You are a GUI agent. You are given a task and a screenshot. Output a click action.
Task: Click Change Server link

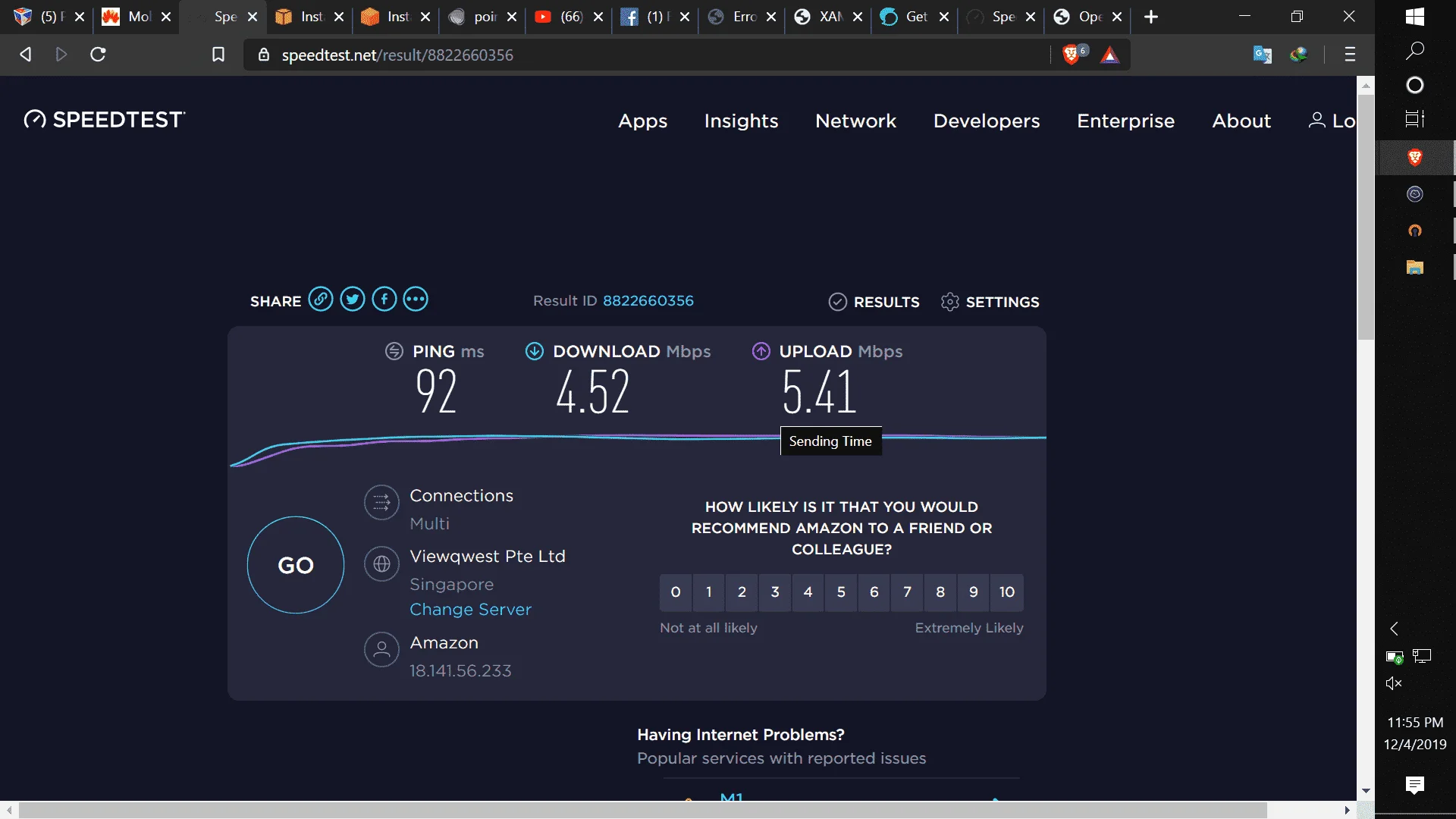click(470, 610)
